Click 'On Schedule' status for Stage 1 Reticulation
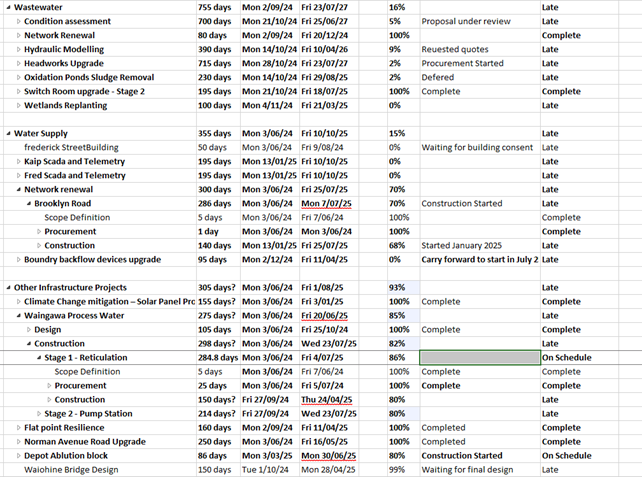The image size is (642, 477). tap(567, 357)
